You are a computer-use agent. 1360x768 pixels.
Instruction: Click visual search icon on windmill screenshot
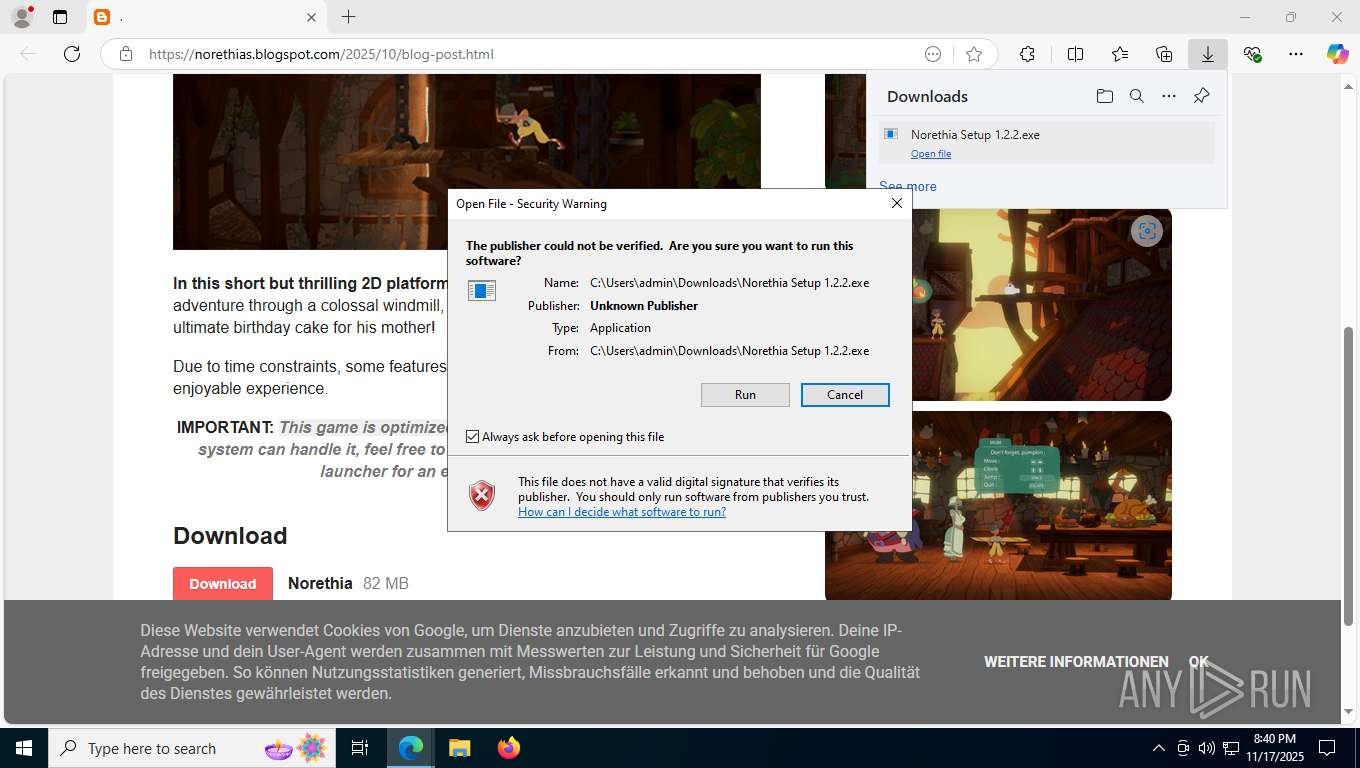pos(1146,231)
